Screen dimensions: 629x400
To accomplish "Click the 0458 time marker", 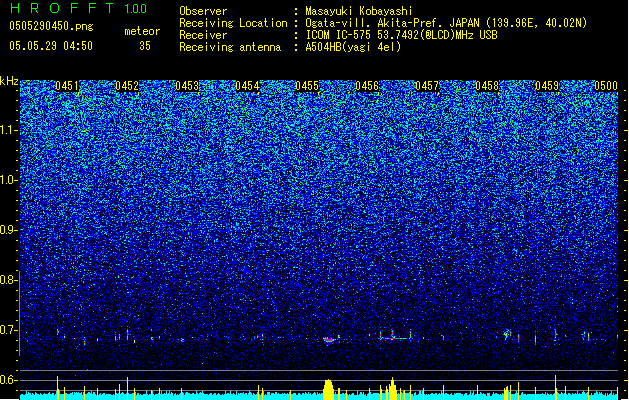I will point(487,86).
